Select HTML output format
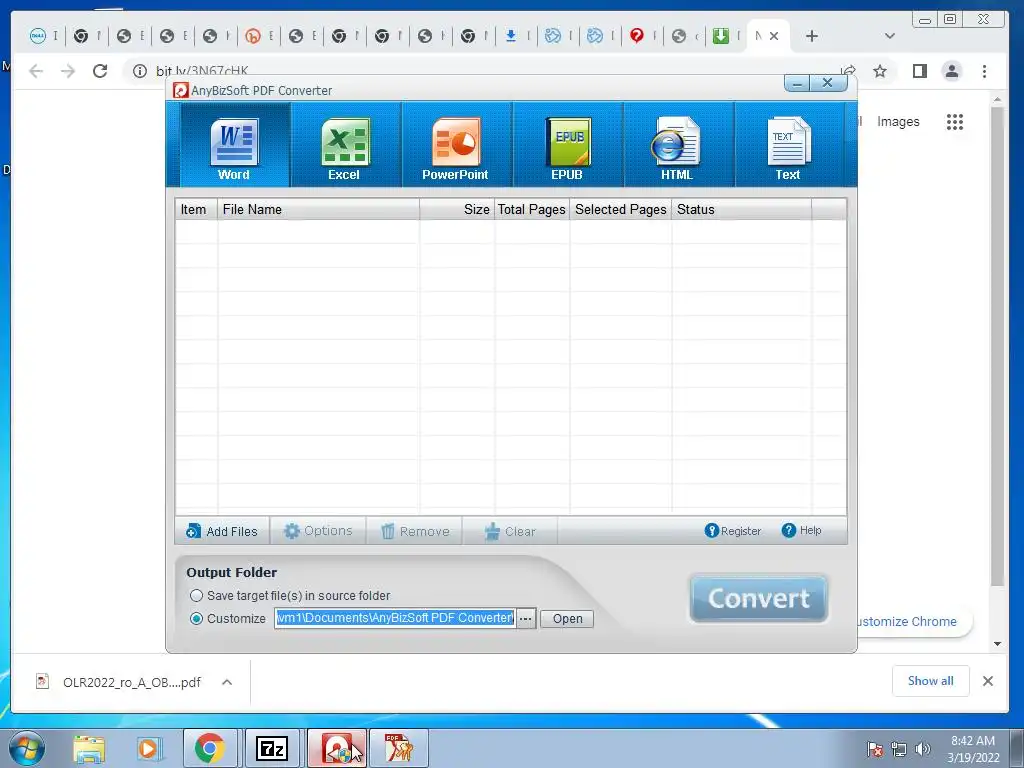This screenshot has width=1024, height=768. point(678,145)
